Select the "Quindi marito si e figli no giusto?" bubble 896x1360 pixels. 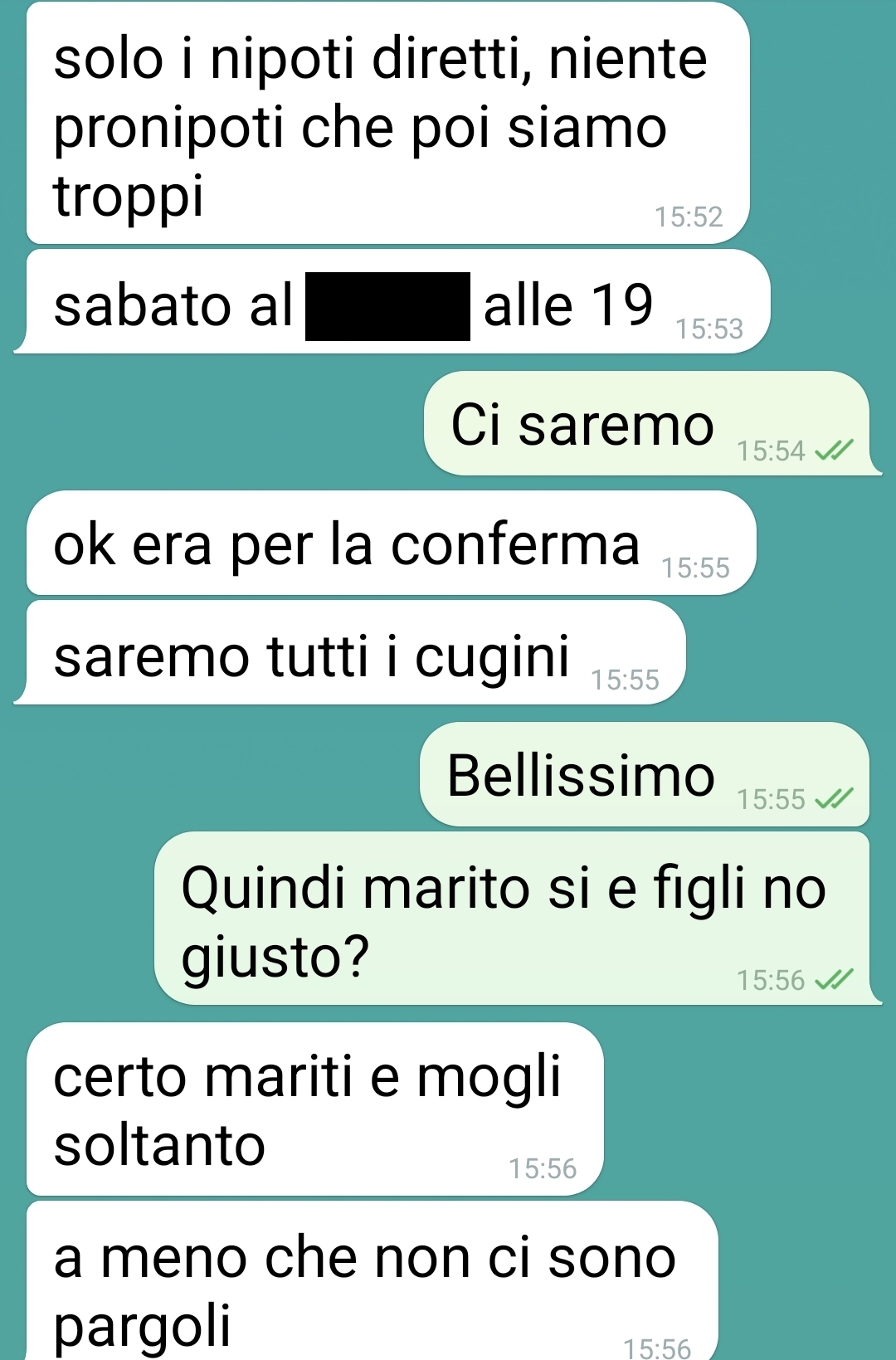pyautogui.click(x=519, y=919)
